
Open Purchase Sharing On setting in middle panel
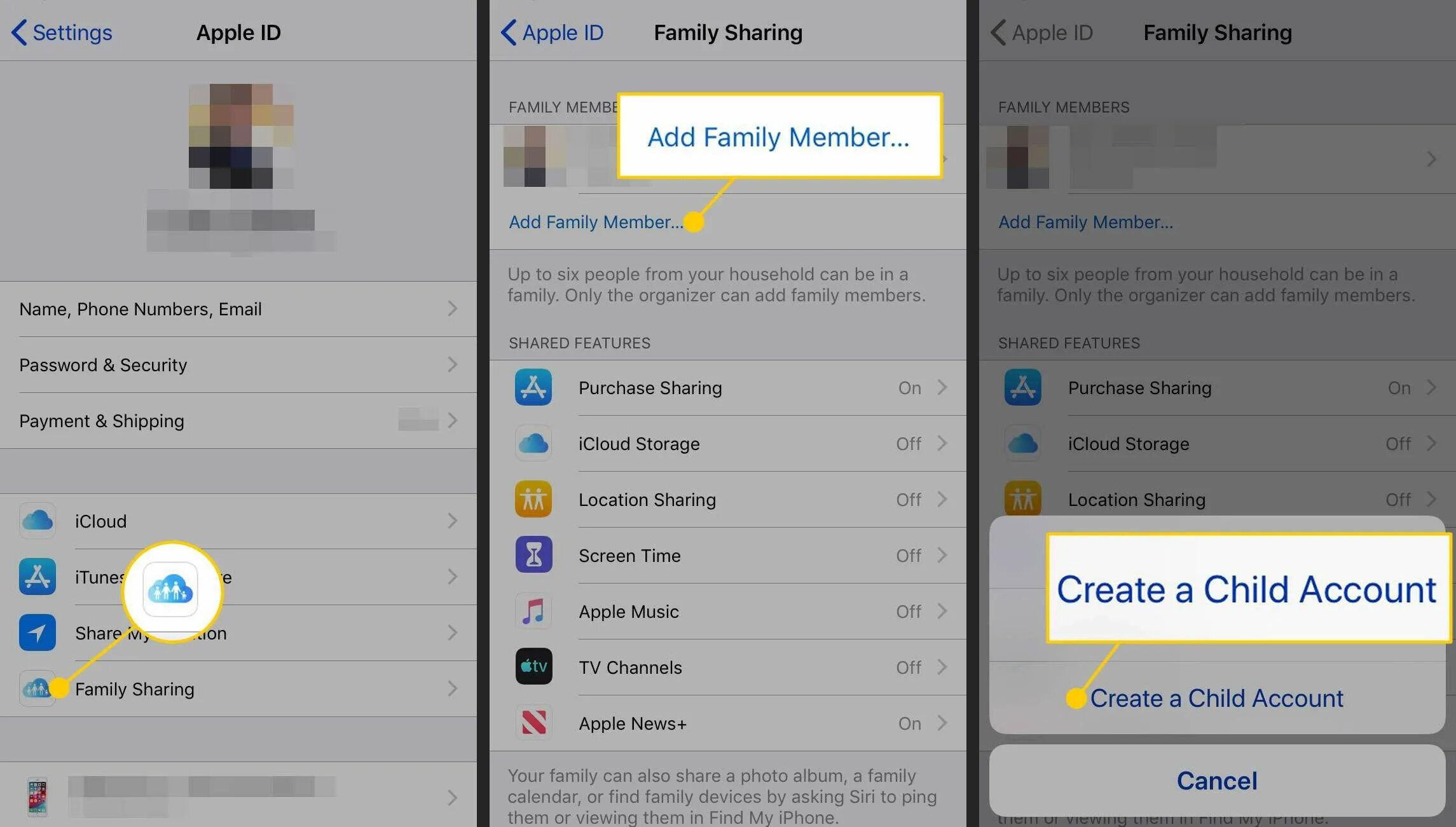pos(728,388)
